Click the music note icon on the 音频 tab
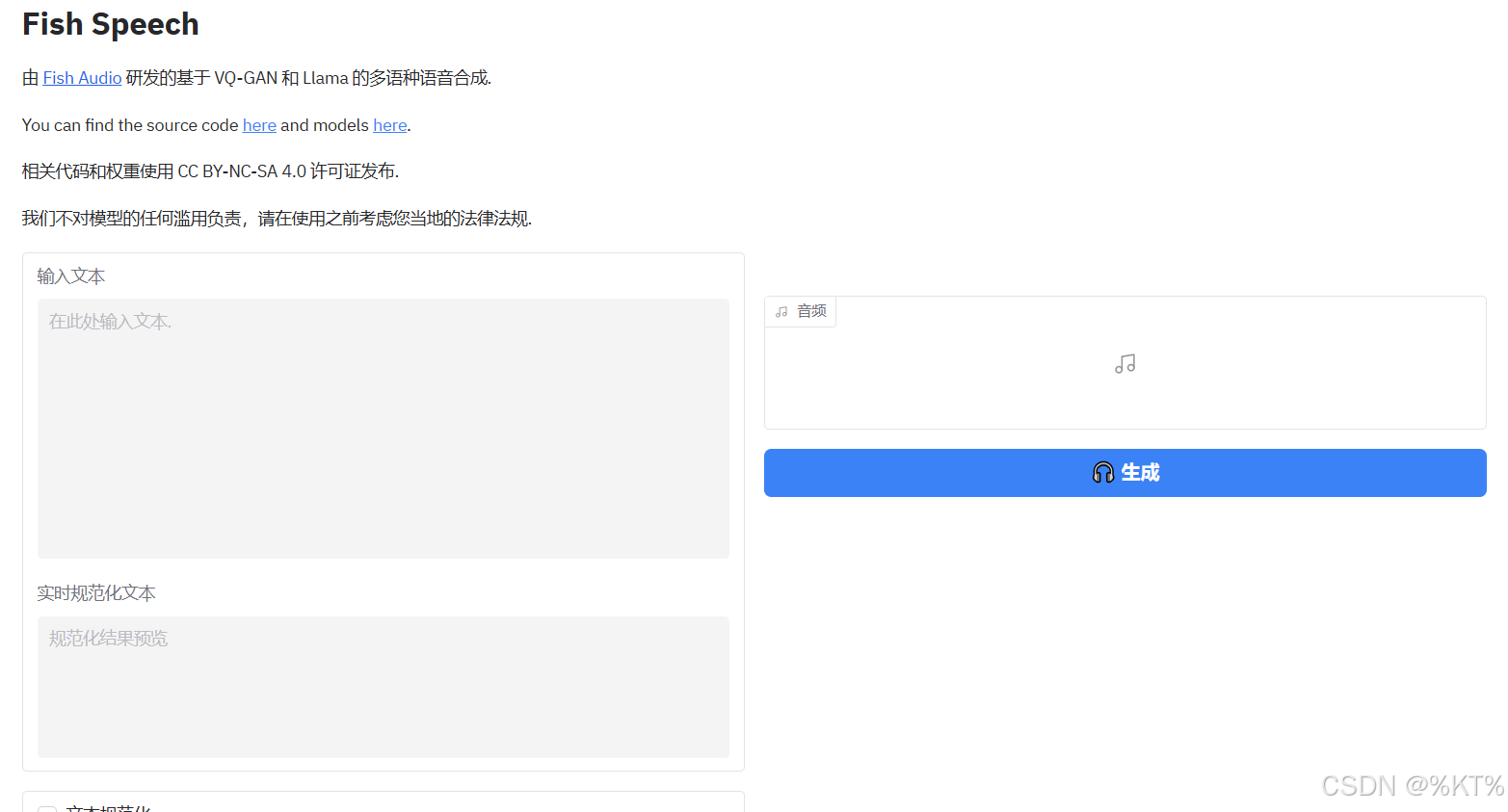Image resolution: width=1508 pixels, height=812 pixels. point(781,310)
